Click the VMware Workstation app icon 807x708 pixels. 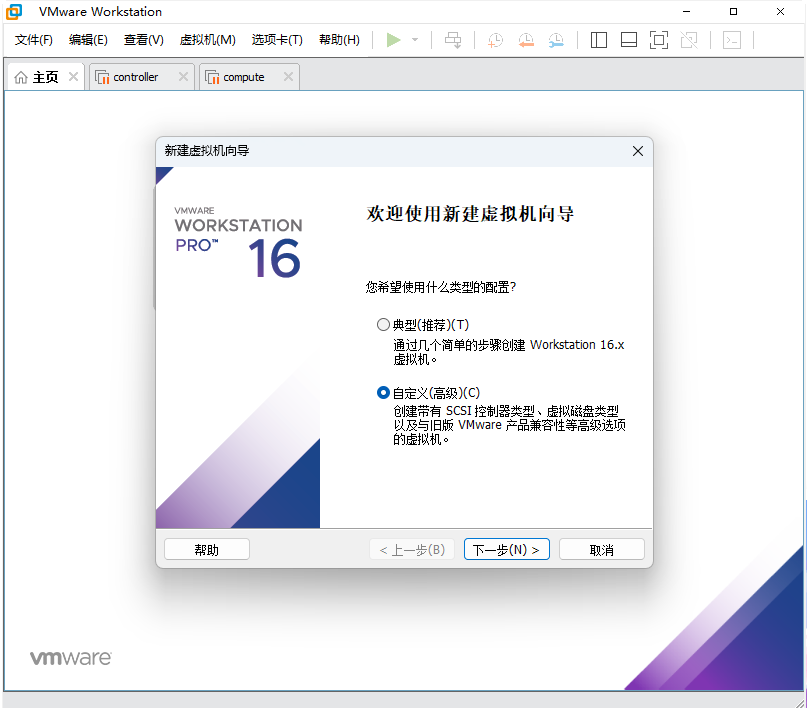[x=14, y=11]
